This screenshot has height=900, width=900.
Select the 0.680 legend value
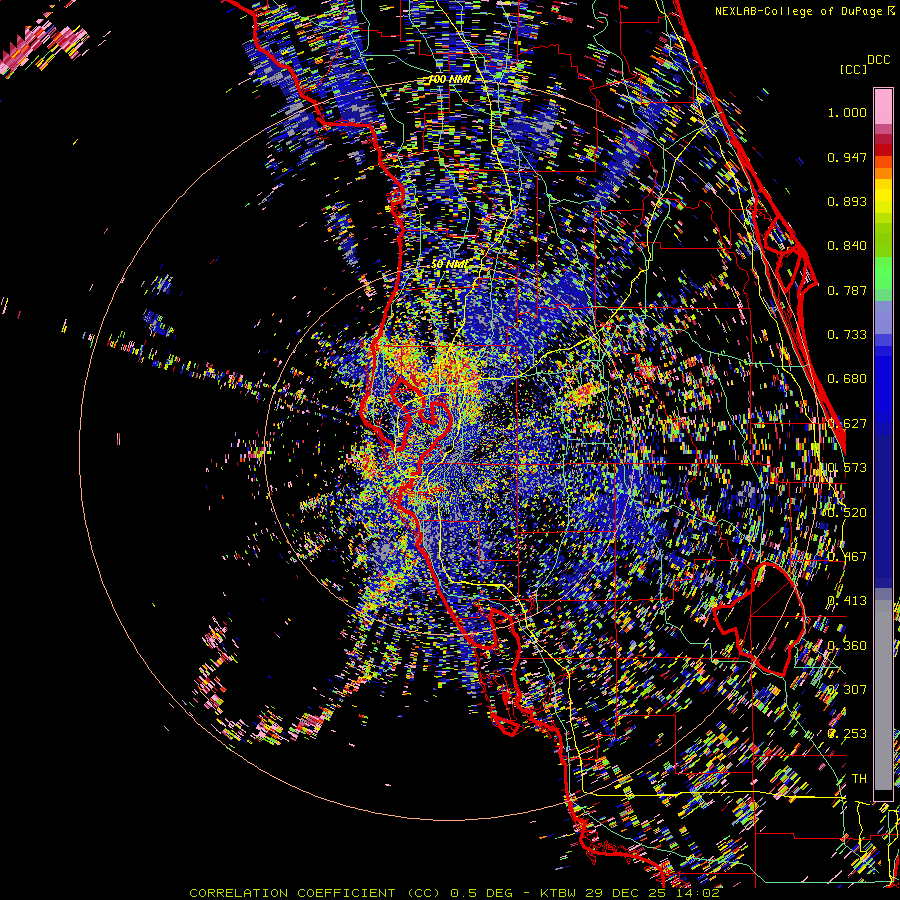(x=847, y=379)
